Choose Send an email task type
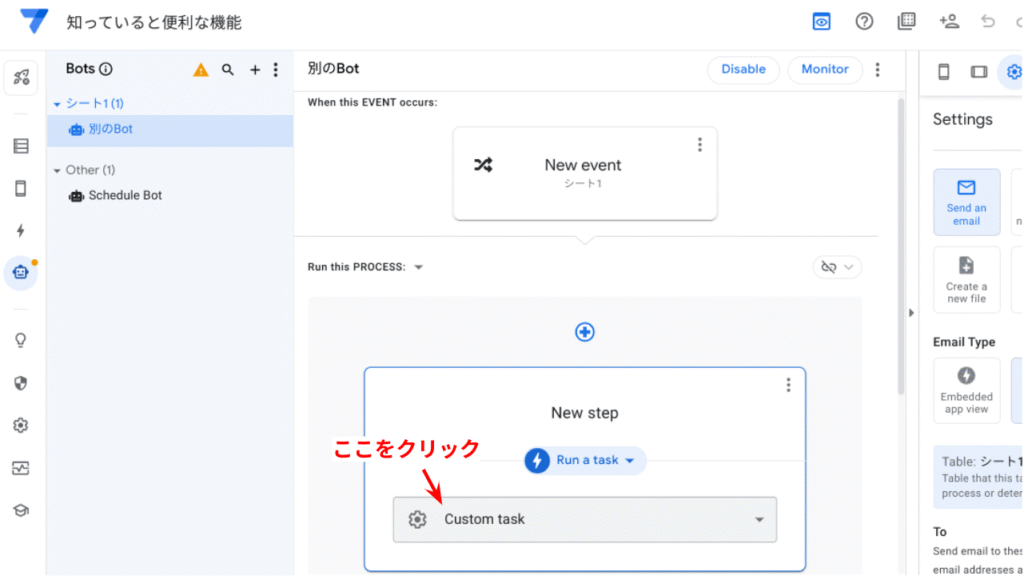 pos(967,202)
